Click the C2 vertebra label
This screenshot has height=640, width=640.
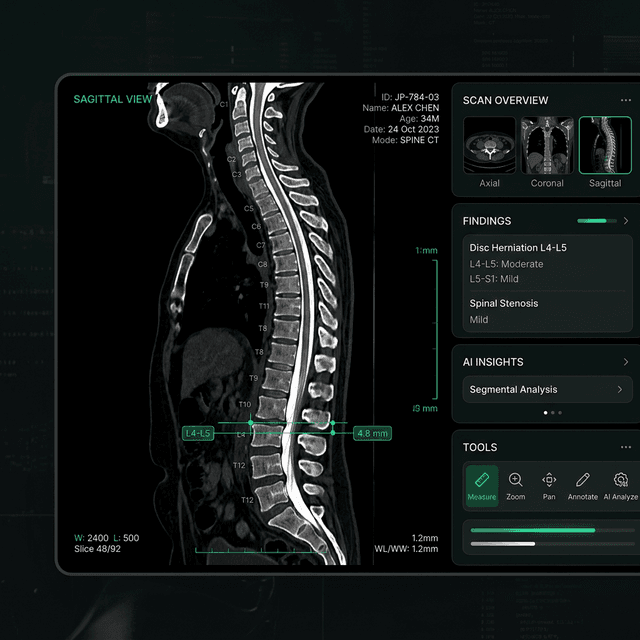tap(231, 159)
